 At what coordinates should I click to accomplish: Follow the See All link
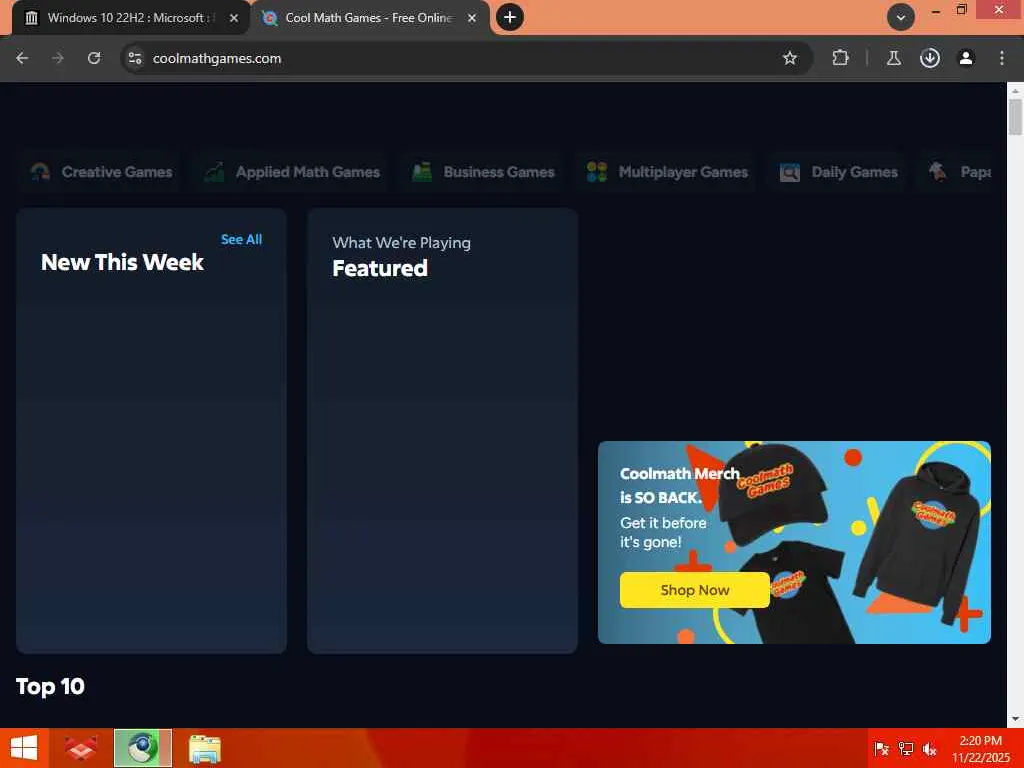(x=242, y=240)
